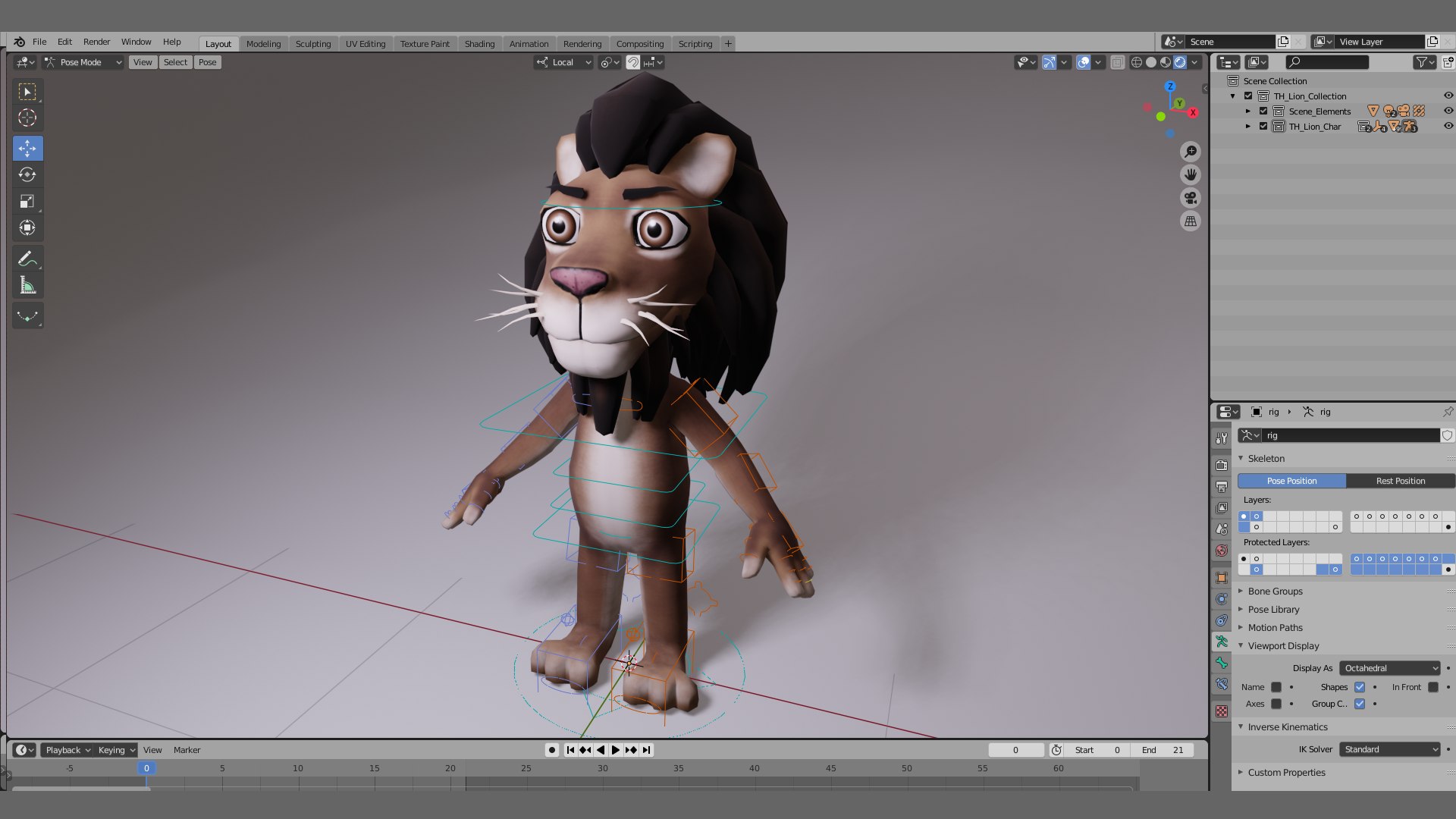Uncheck the TH_Lion_Collection checkbox
Screen dimensions: 1456x819
click(1248, 96)
